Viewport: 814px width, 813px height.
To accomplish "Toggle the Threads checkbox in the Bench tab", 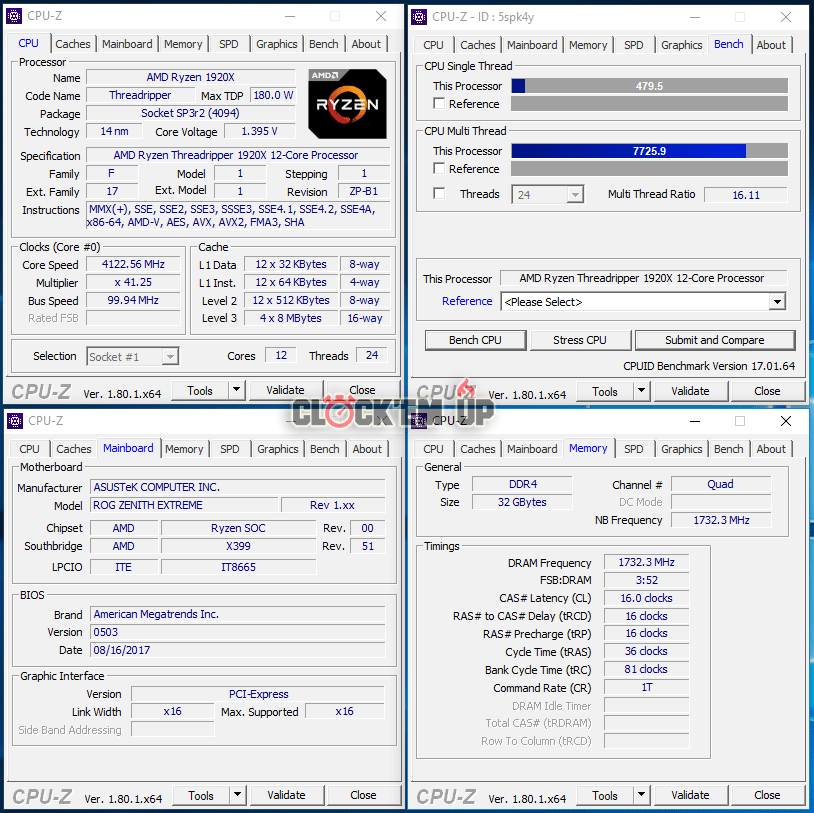I will [x=439, y=194].
